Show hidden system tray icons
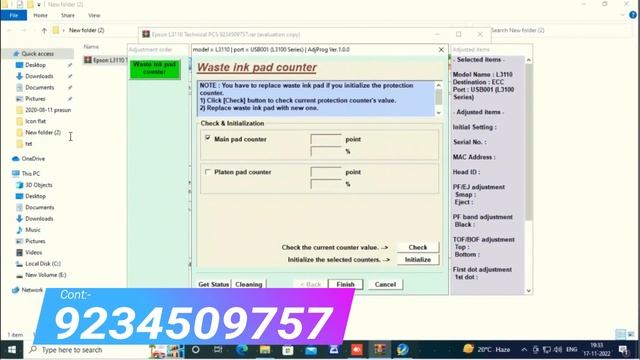 [524, 350]
